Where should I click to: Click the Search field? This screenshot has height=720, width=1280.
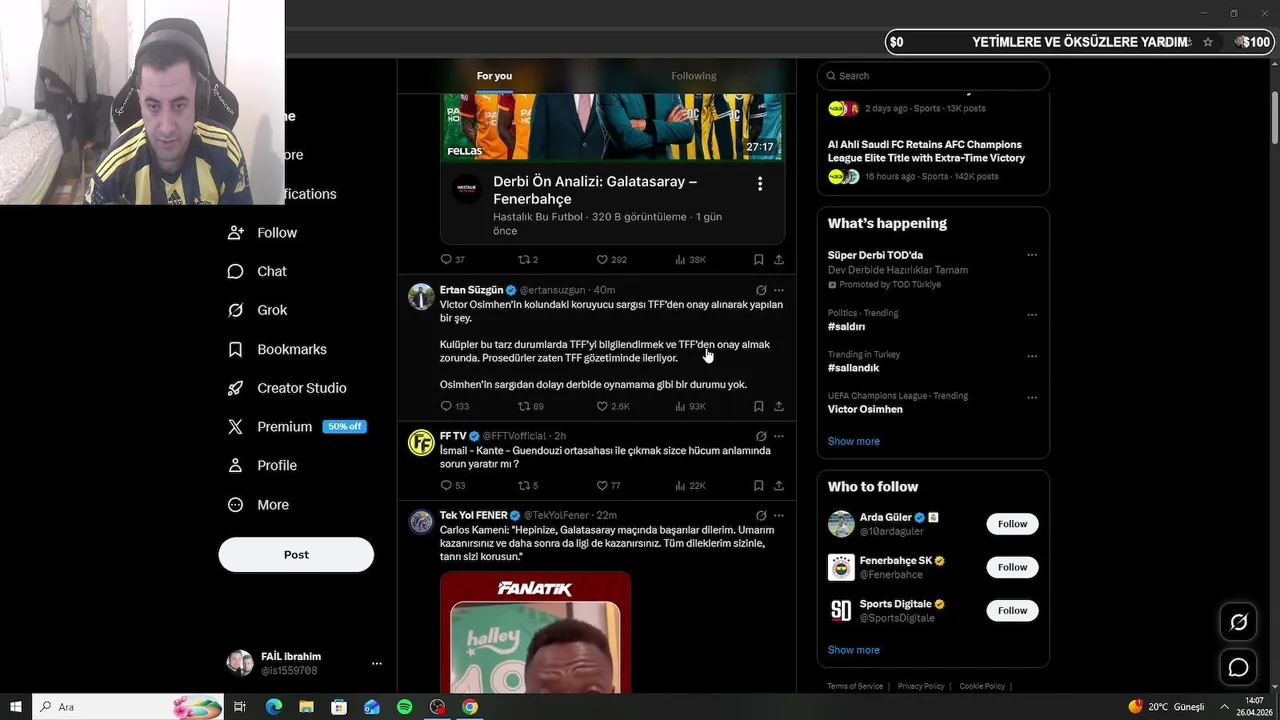point(933,76)
